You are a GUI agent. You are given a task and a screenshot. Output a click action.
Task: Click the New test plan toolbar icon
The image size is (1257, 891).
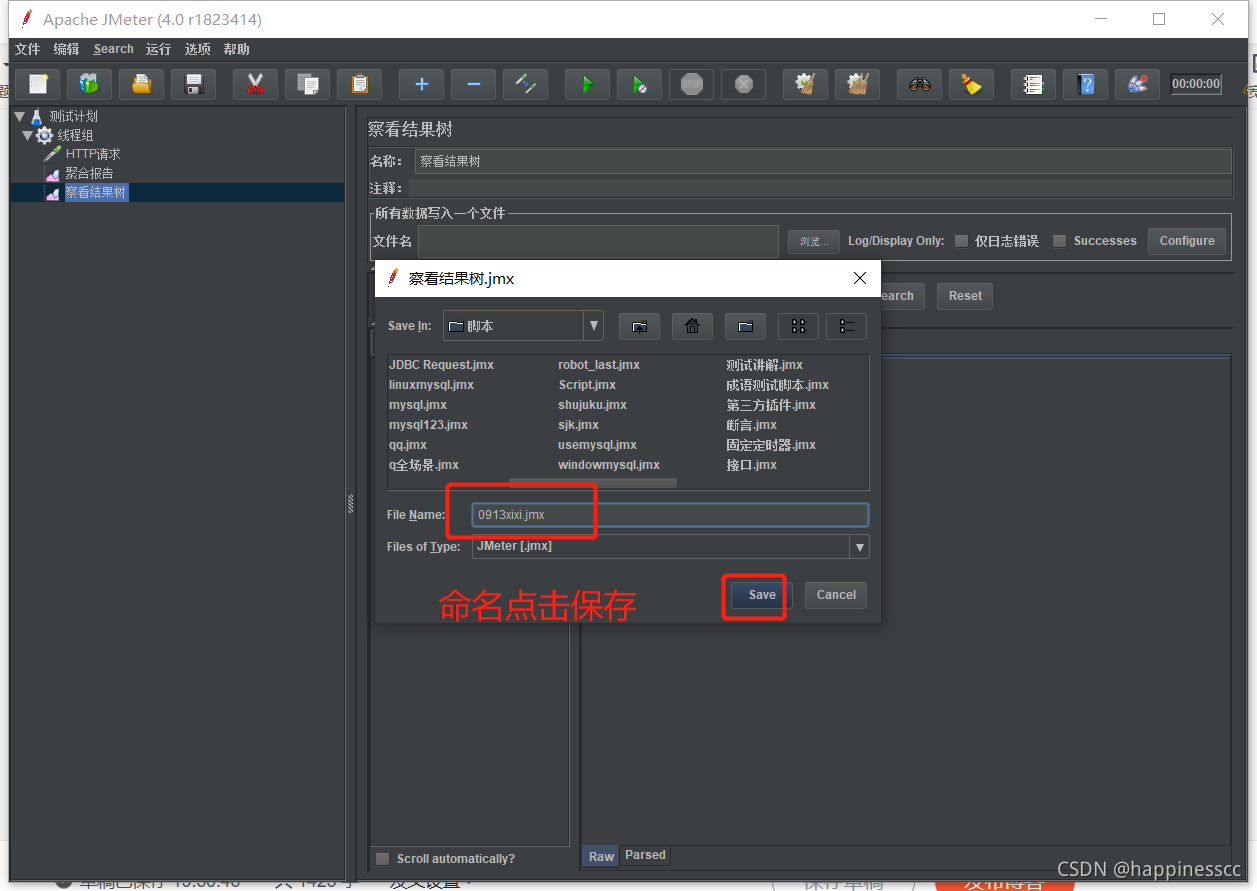(38, 84)
